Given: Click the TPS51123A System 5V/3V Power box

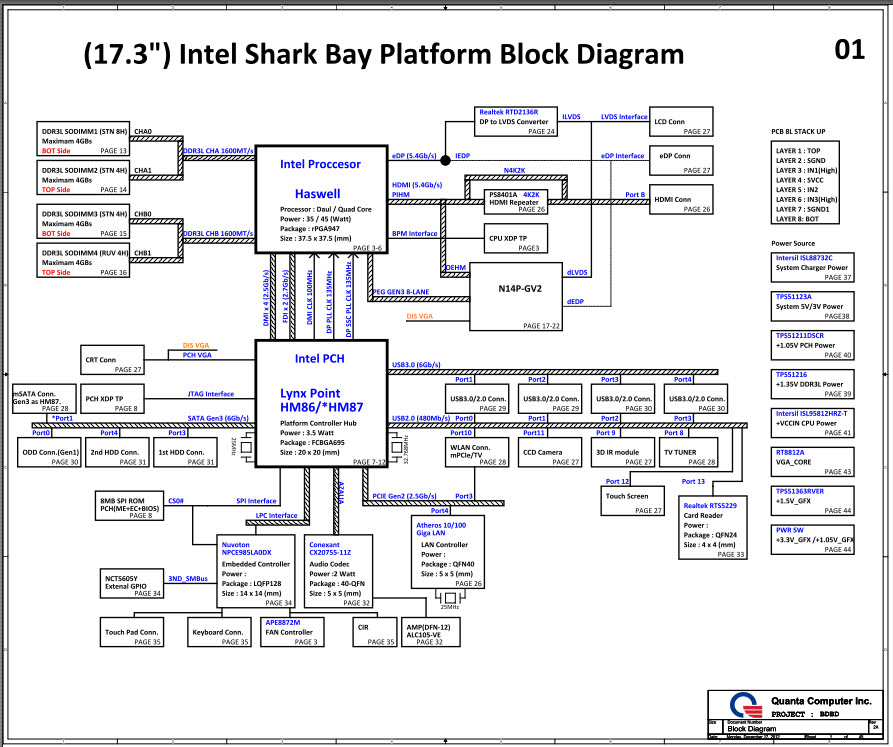Looking at the screenshot, I should tap(812, 306).
